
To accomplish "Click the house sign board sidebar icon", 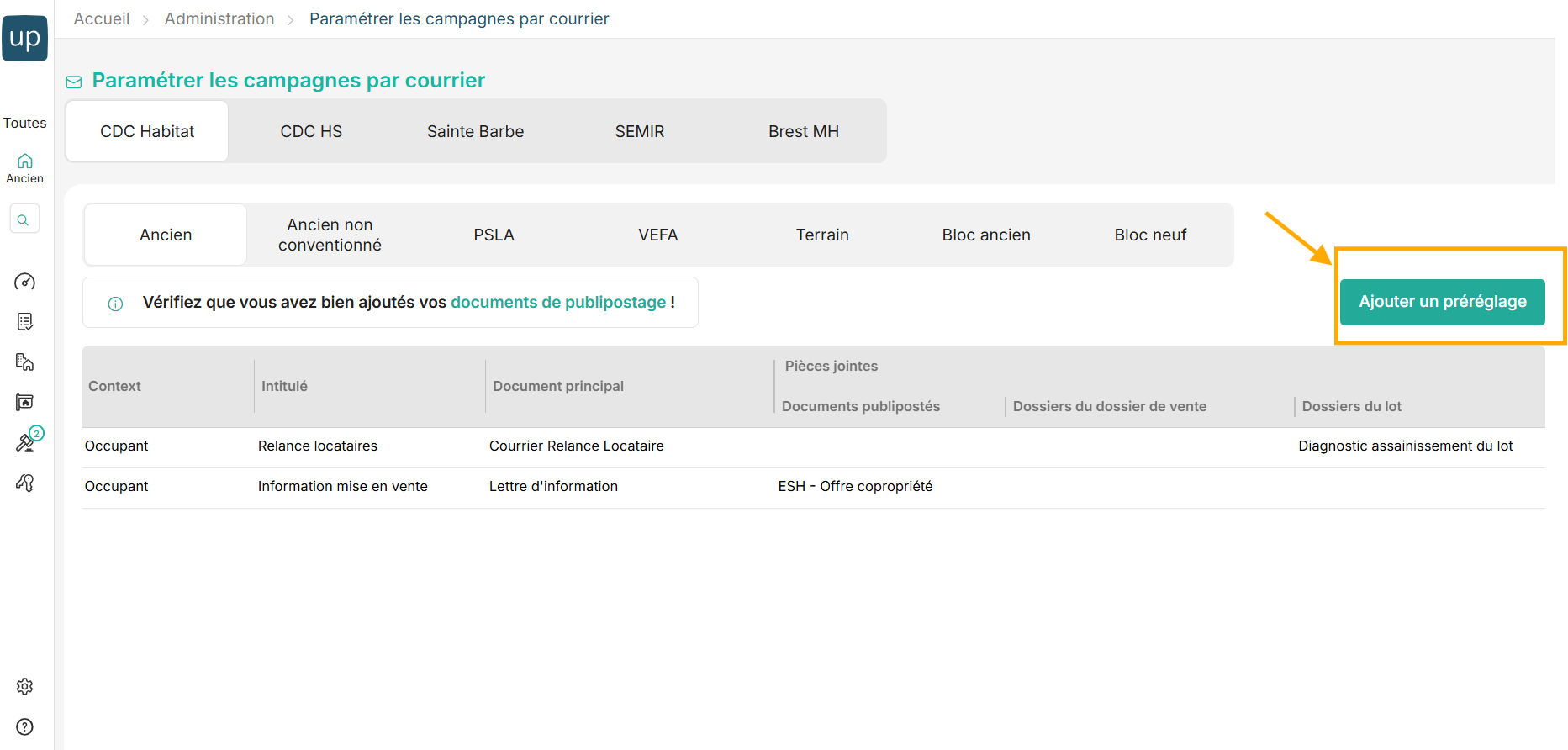I will (x=25, y=403).
